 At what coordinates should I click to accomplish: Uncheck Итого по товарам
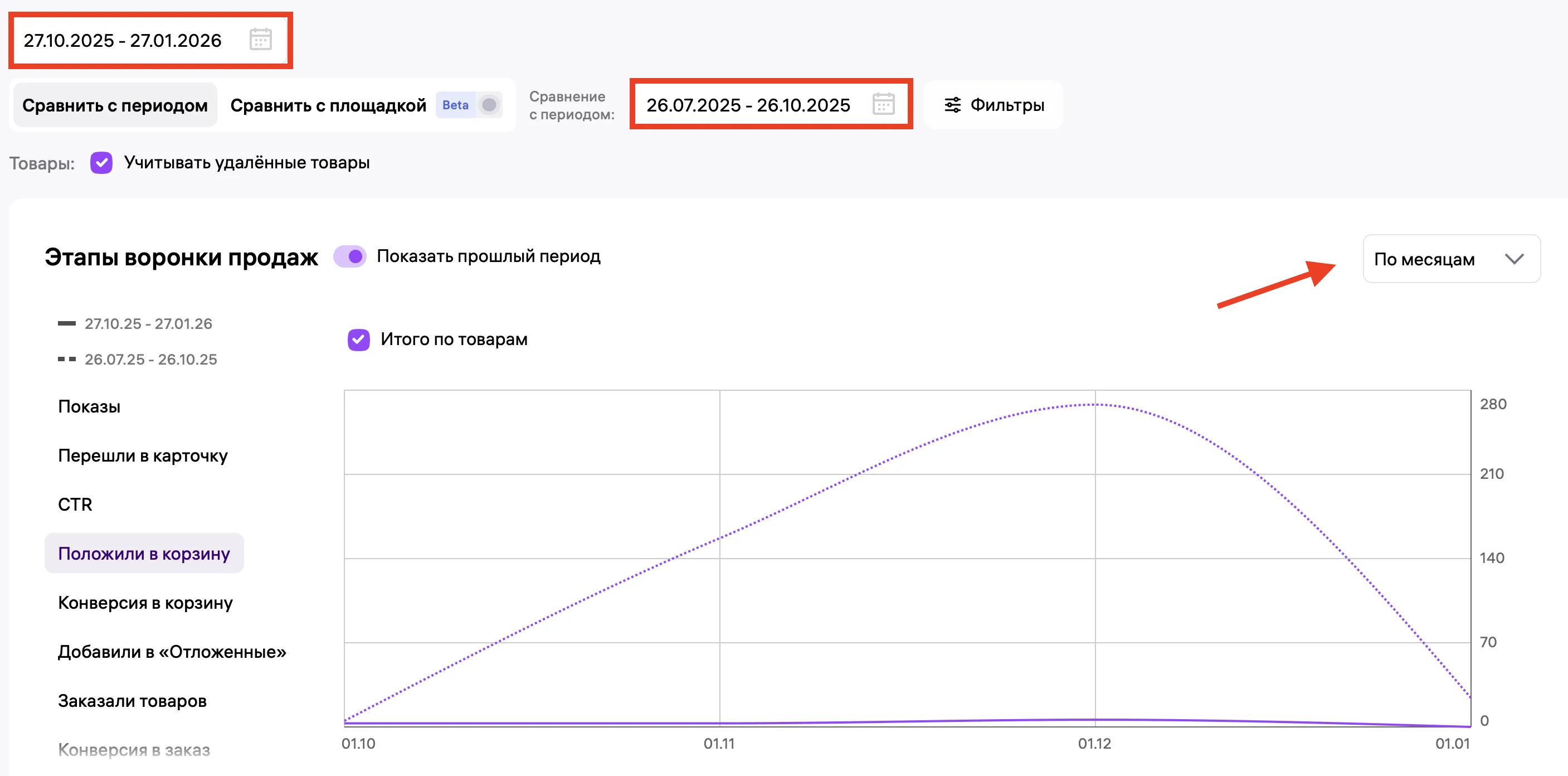[x=359, y=339]
